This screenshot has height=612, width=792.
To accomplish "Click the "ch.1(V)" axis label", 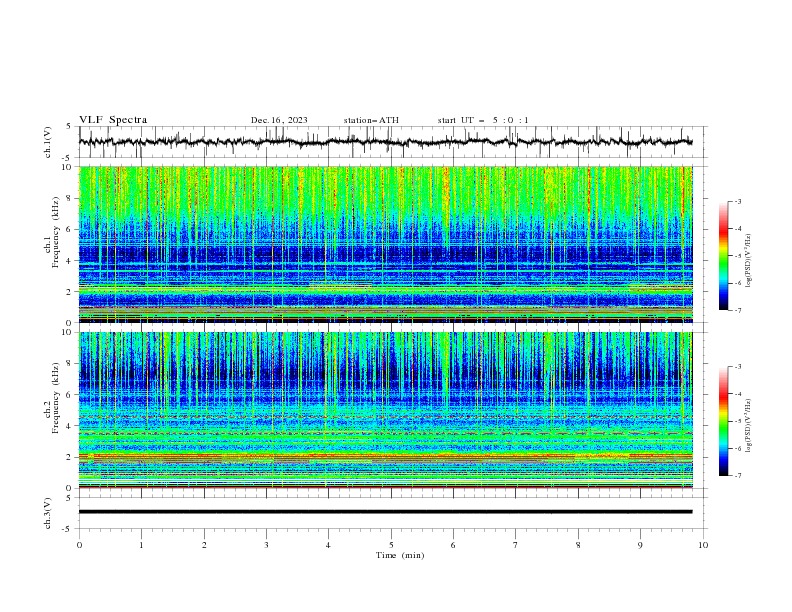I will [x=48, y=142].
